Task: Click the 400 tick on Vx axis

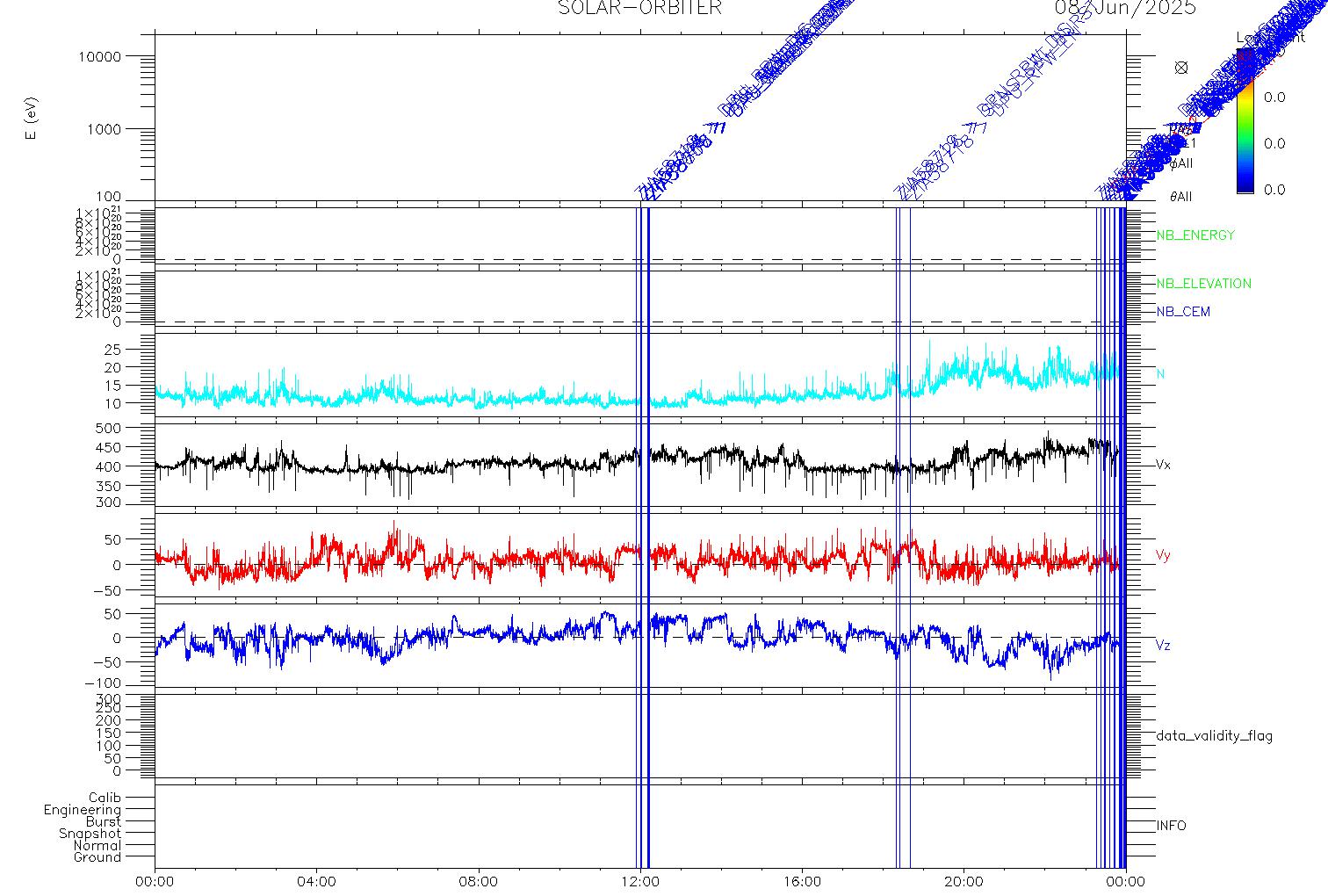Action: coord(108,467)
